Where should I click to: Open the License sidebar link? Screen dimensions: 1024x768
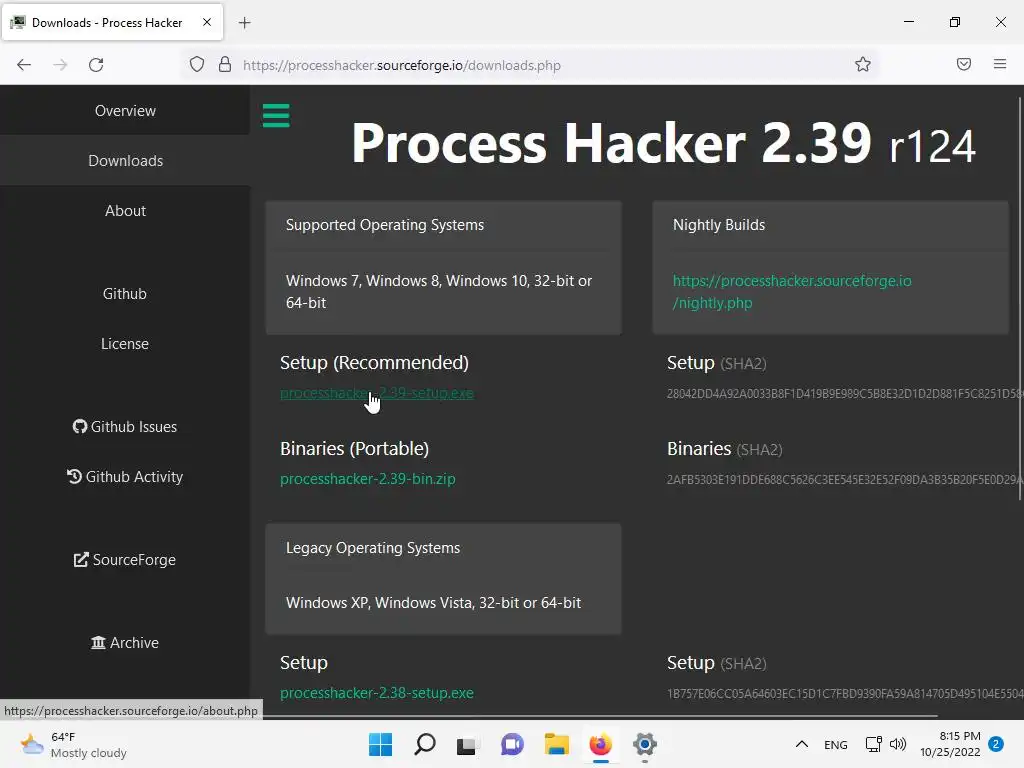tap(125, 344)
